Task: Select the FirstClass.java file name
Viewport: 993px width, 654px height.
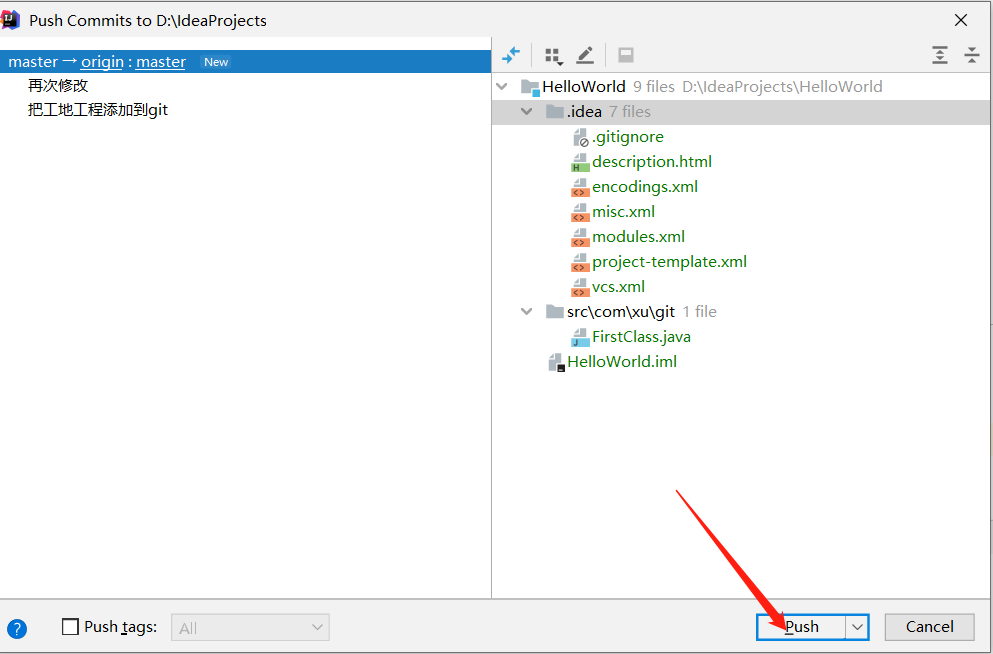Action: coord(642,337)
